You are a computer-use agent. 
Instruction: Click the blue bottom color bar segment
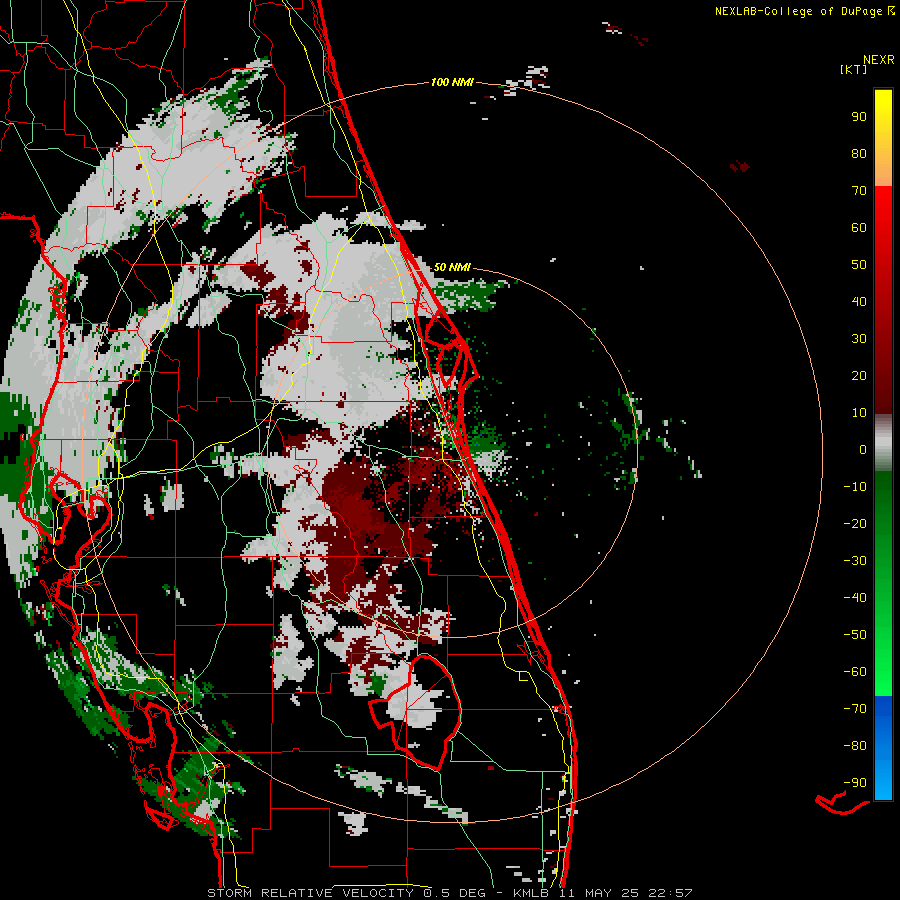[883, 747]
